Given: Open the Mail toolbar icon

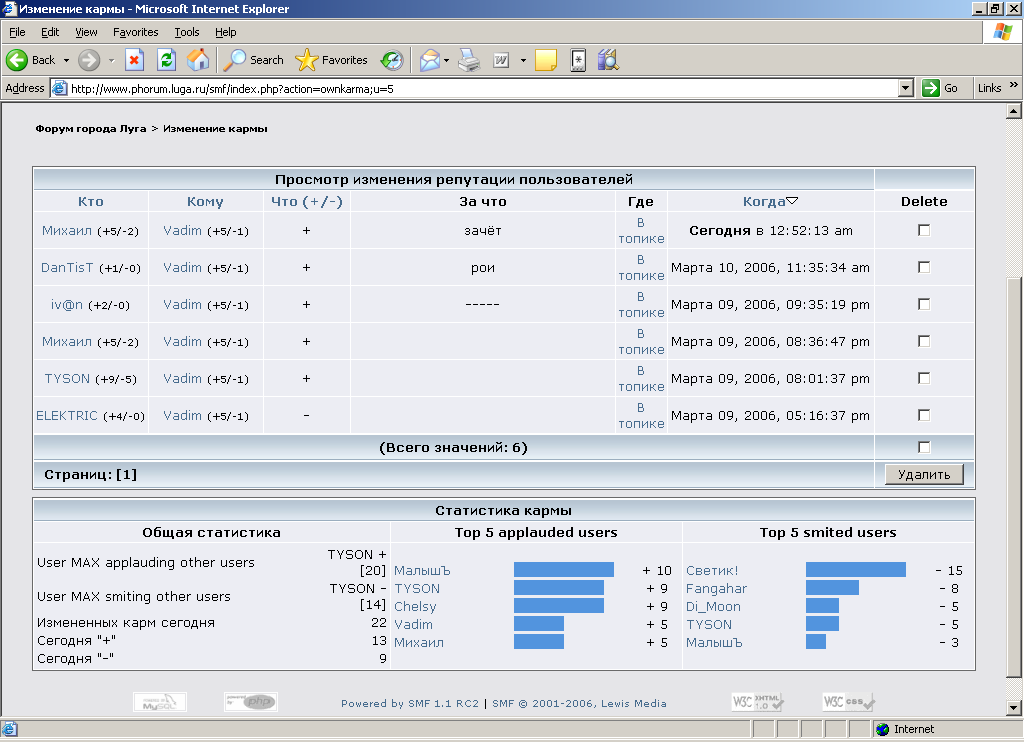Looking at the screenshot, I should 429,60.
